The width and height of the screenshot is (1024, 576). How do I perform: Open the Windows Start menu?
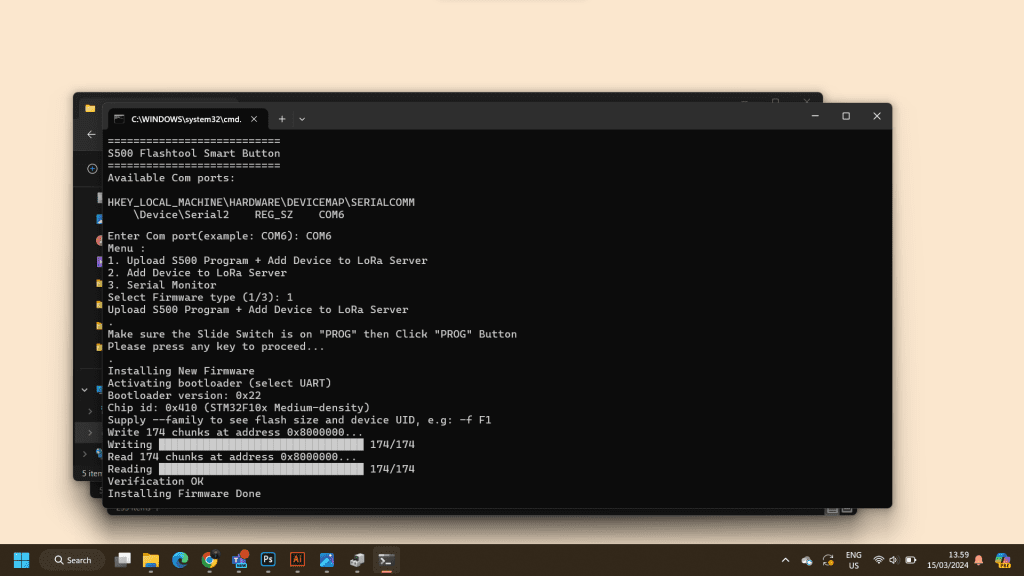pos(21,560)
